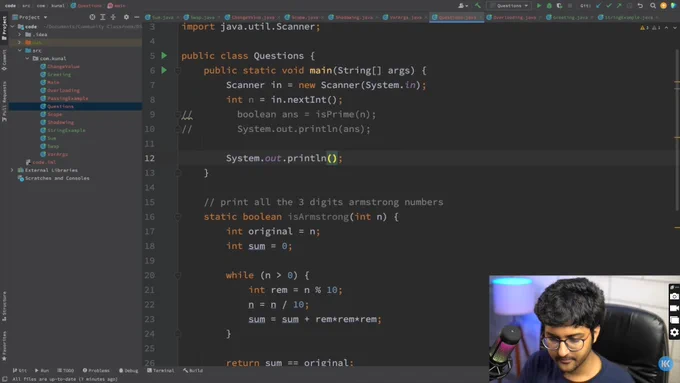Click Run with Coverage icon
Screen dimensions: 680x383
tap(559, 6)
